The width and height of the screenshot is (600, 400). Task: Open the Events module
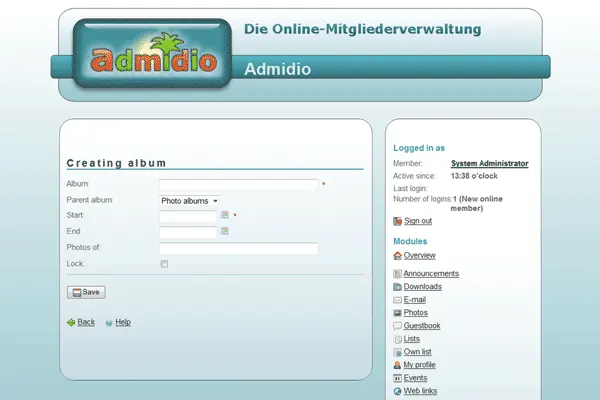coord(415,378)
